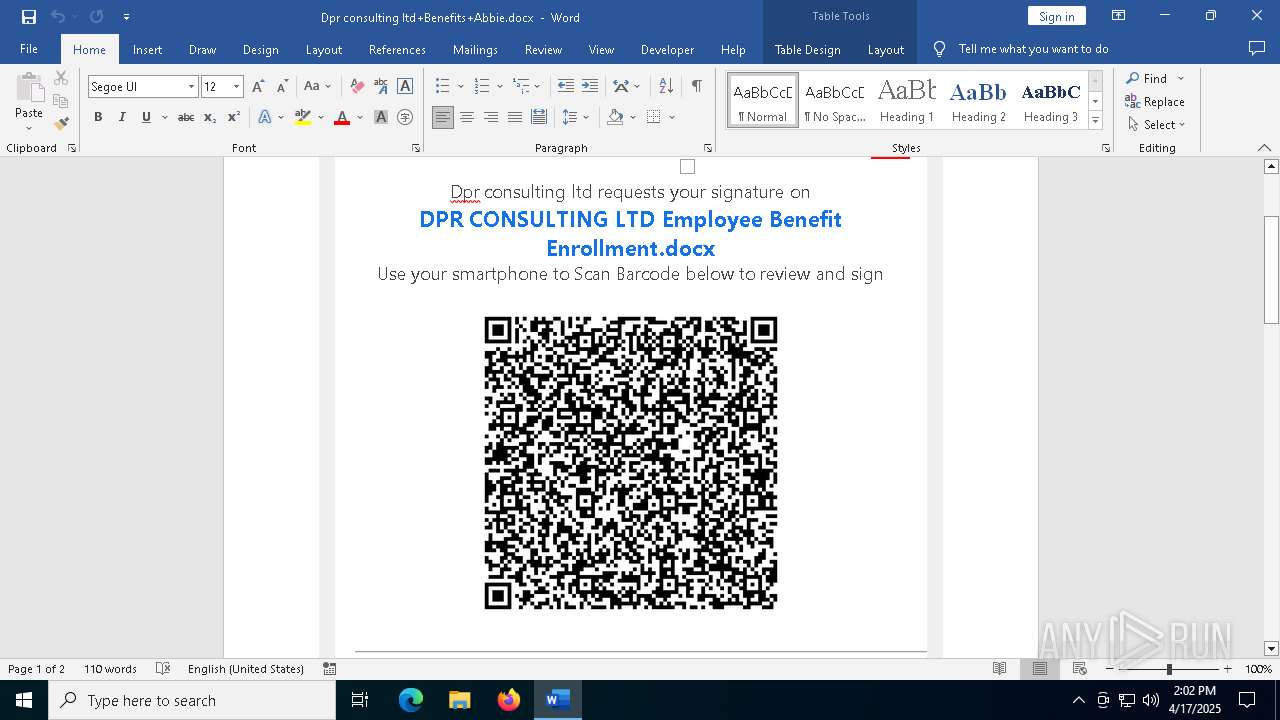
Task: Open the Mailings tab
Action: coord(475,49)
